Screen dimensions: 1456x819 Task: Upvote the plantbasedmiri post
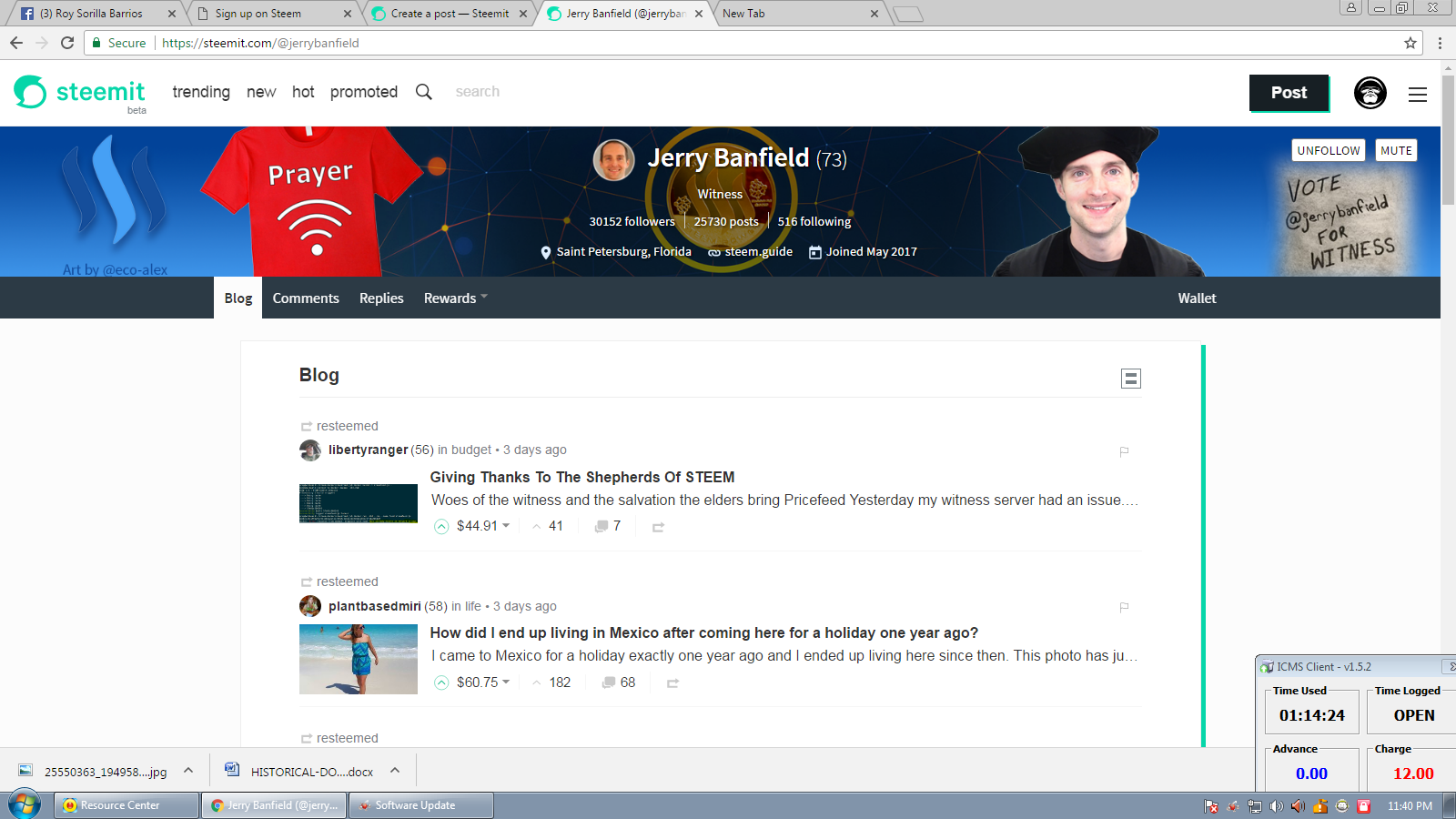[x=441, y=682]
